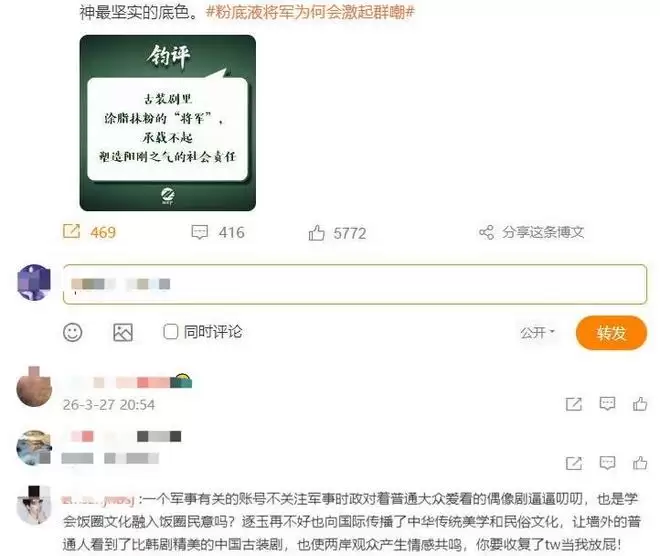Reply to the second blurred comment
Image resolution: width=660 pixels, height=556 pixels.
coord(607,463)
